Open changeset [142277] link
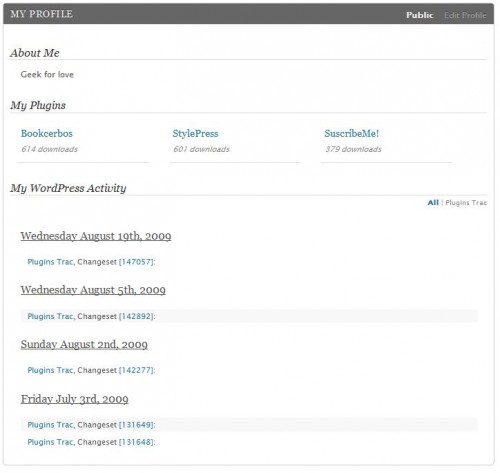 pos(136,370)
